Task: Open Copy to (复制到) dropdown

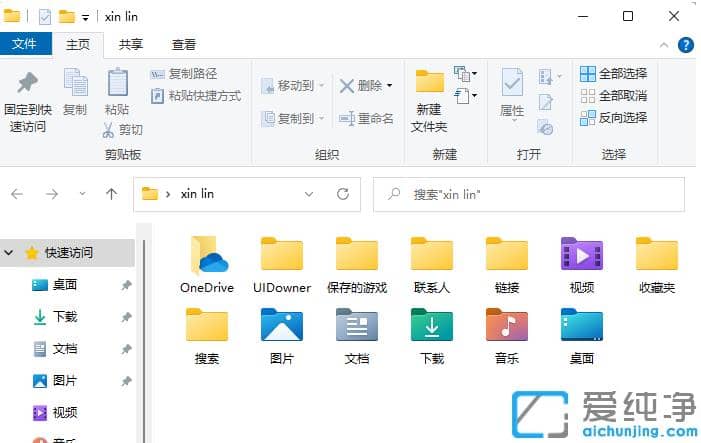Action: [x=292, y=118]
